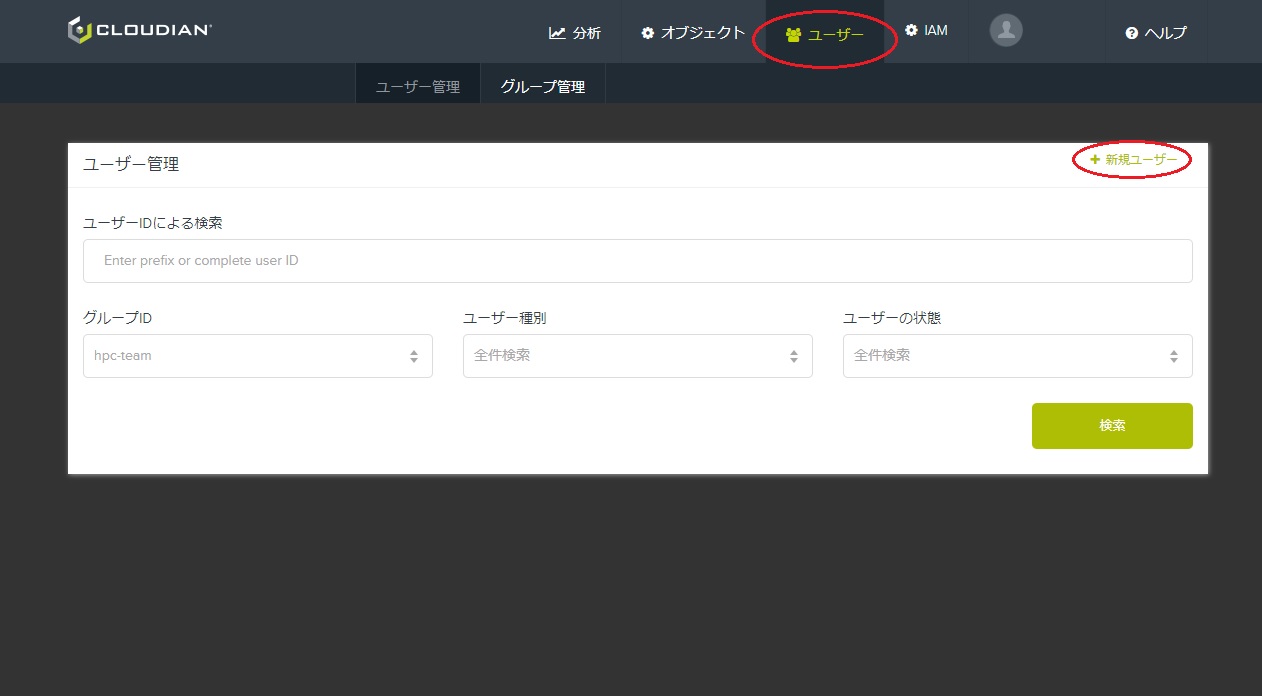The image size is (1262, 696).
Task: Open the user profile avatar
Action: click(x=1005, y=31)
